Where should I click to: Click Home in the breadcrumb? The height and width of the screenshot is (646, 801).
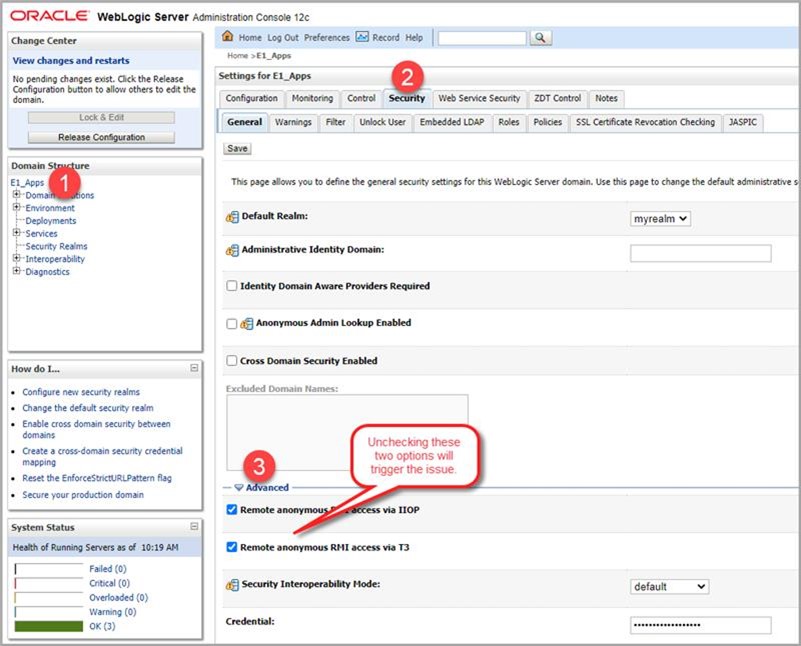click(238, 56)
